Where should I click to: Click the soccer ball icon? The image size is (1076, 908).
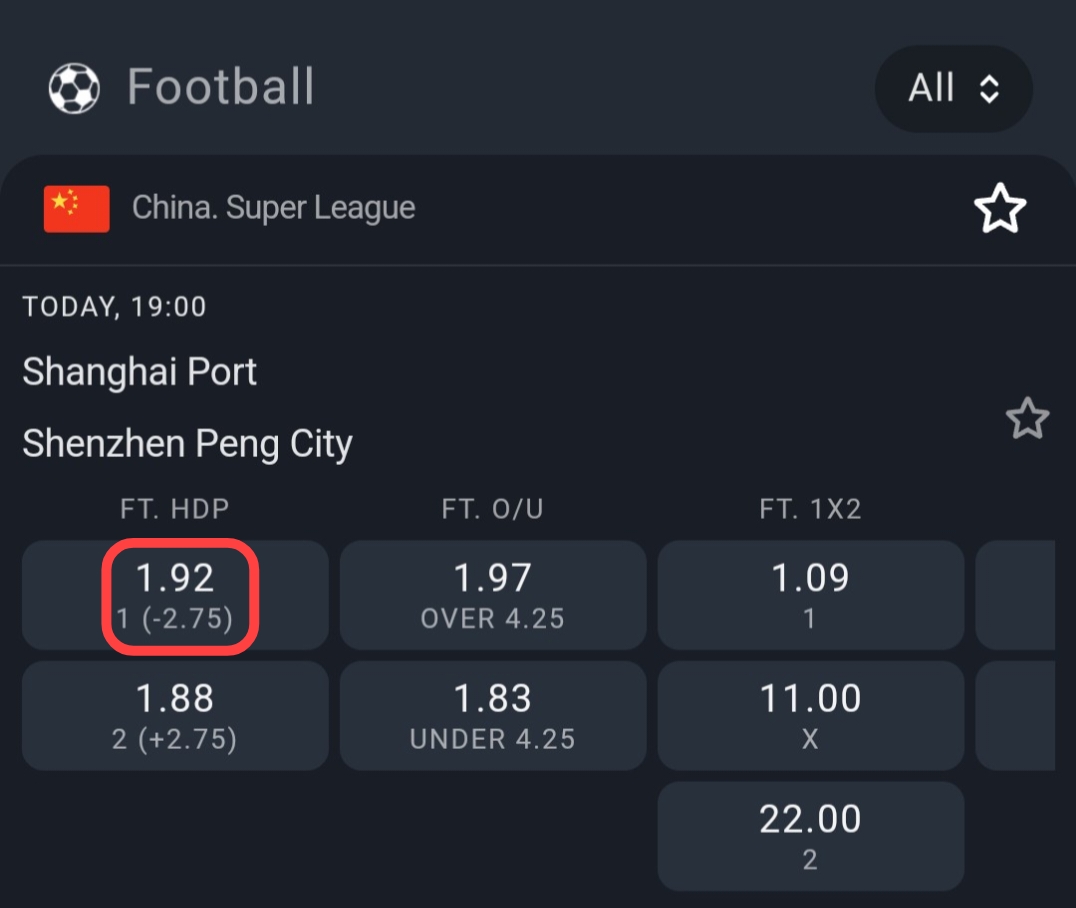[x=74, y=88]
